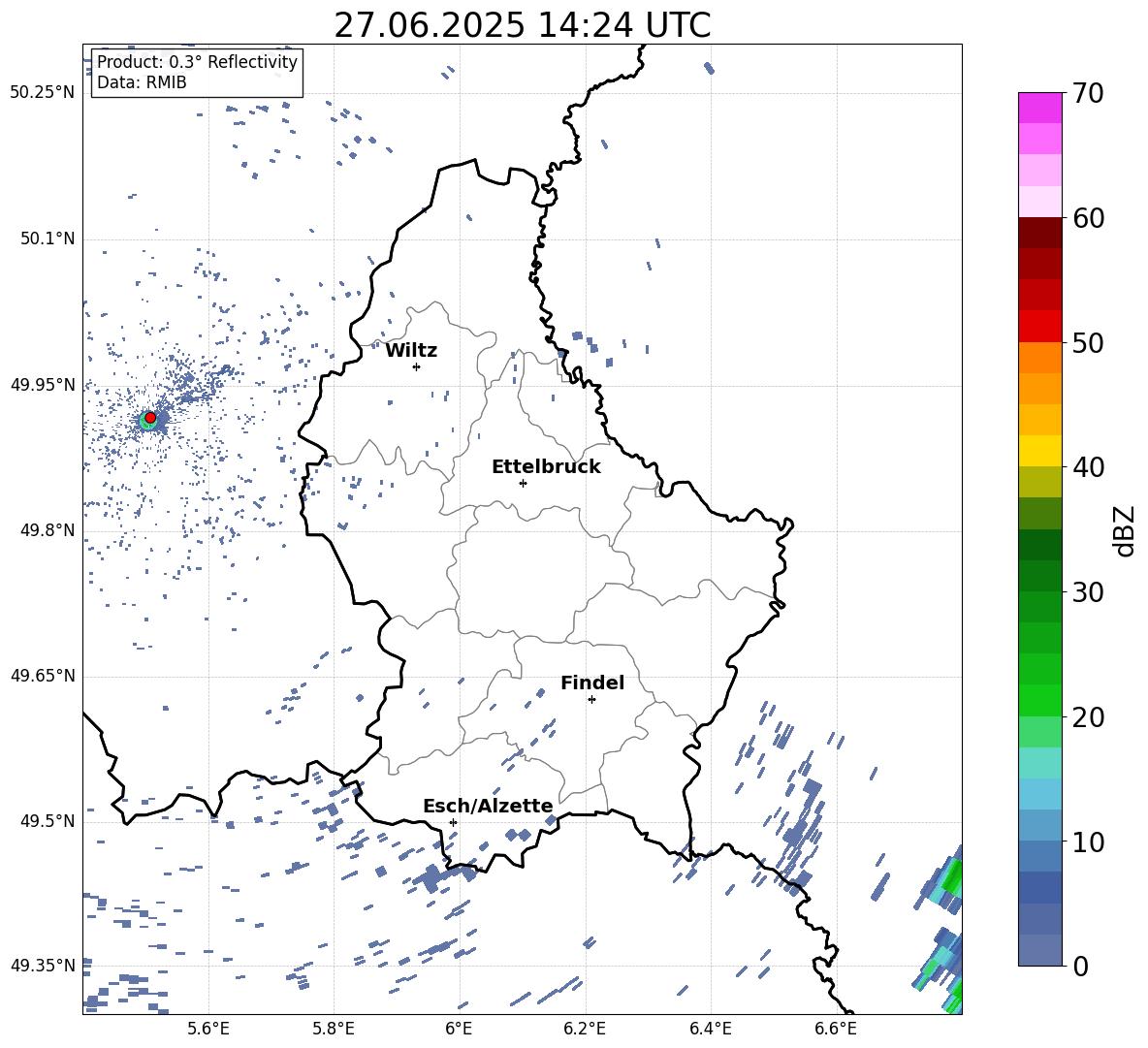Click the dark maroon colorbar segment below 60
Viewport: 1148px width, 1048px height.
click(x=1039, y=233)
